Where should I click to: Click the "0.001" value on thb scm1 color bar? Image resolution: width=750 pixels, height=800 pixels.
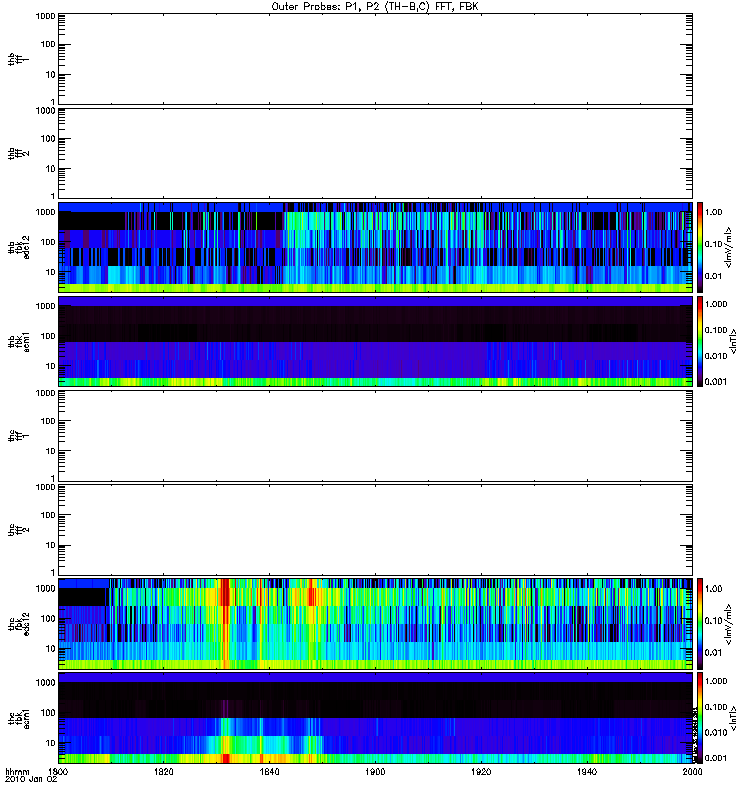[x=716, y=382]
